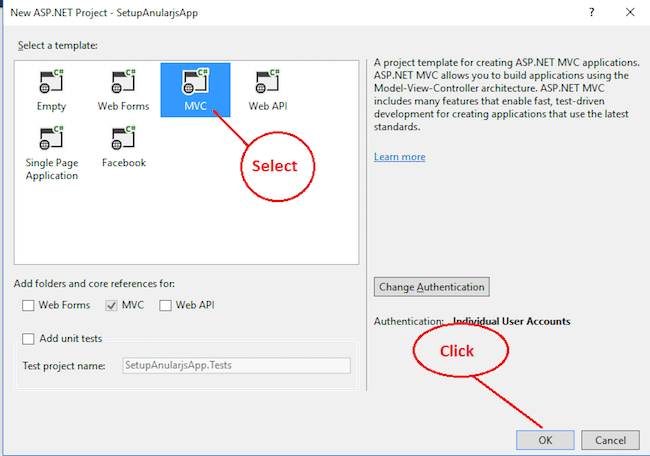The height and width of the screenshot is (456, 650).
Task: Click the Single Page Application label text
Action: [x=52, y=169]
